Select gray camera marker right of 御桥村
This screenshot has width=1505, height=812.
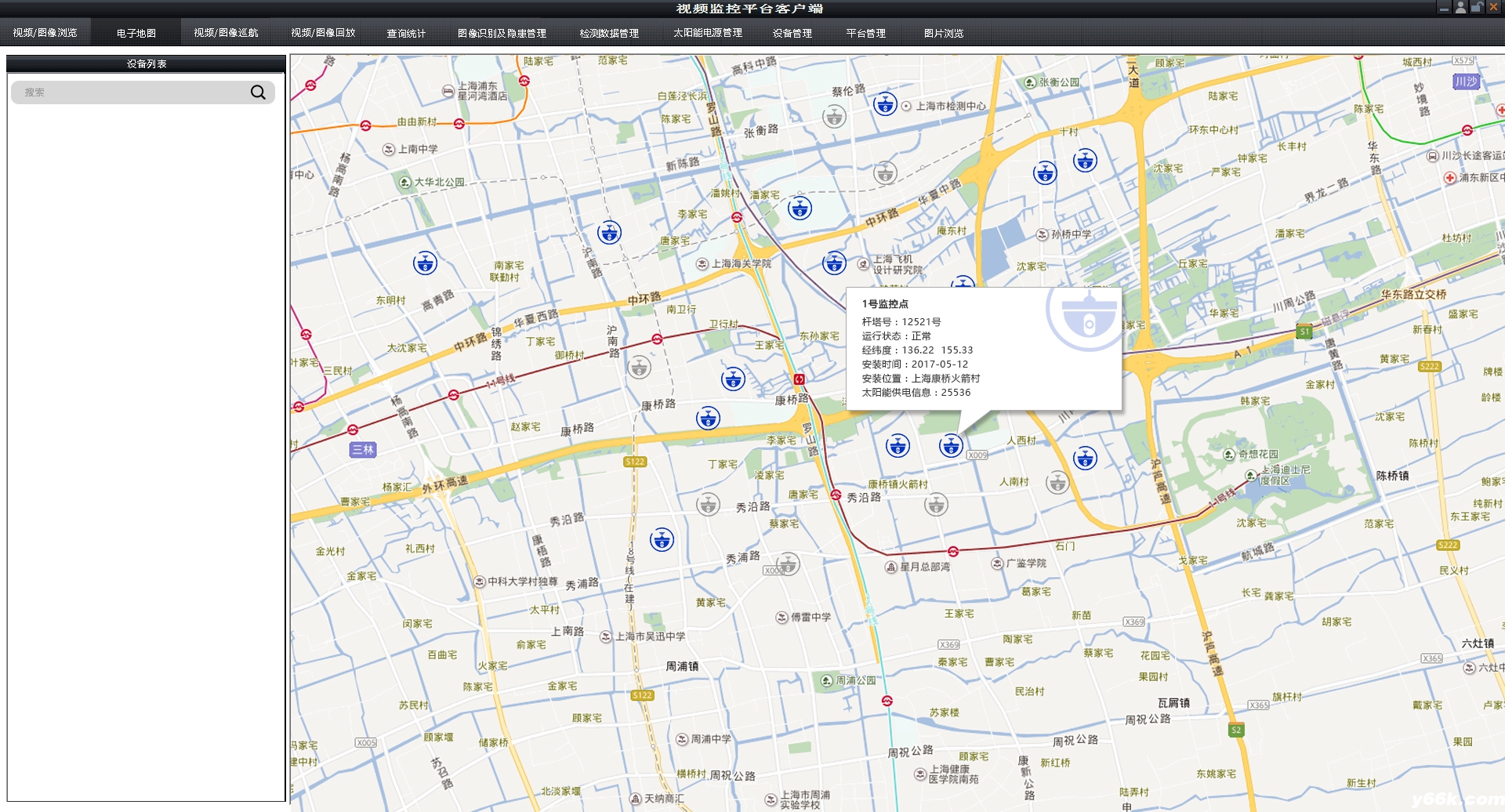[639, 366]
